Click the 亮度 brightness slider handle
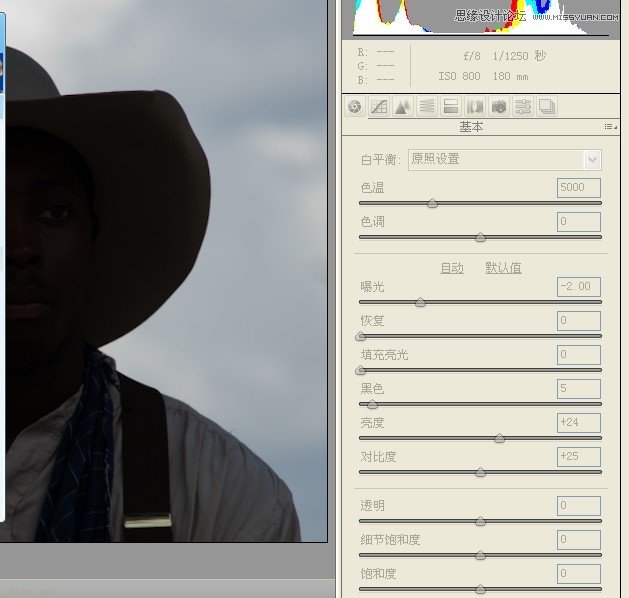Image resolution: width=629 pixels, height=598 pixels. 499,438
